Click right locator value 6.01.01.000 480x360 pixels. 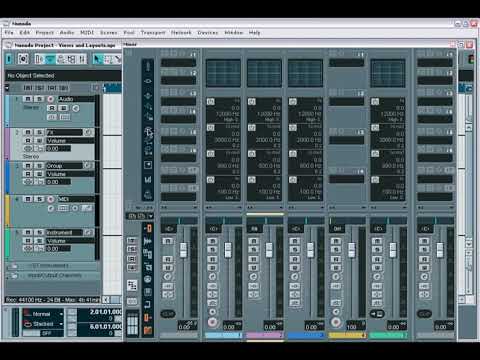tap(106, 327)
